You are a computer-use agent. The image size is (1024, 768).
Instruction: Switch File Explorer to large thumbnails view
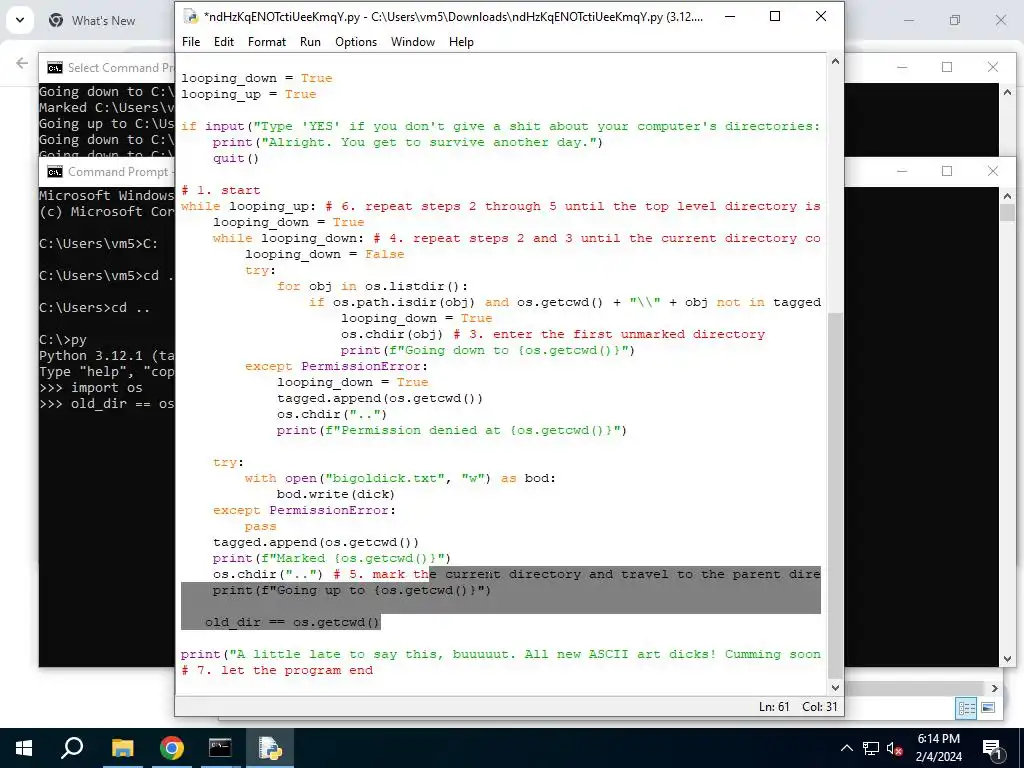click(x=988, y=708)
